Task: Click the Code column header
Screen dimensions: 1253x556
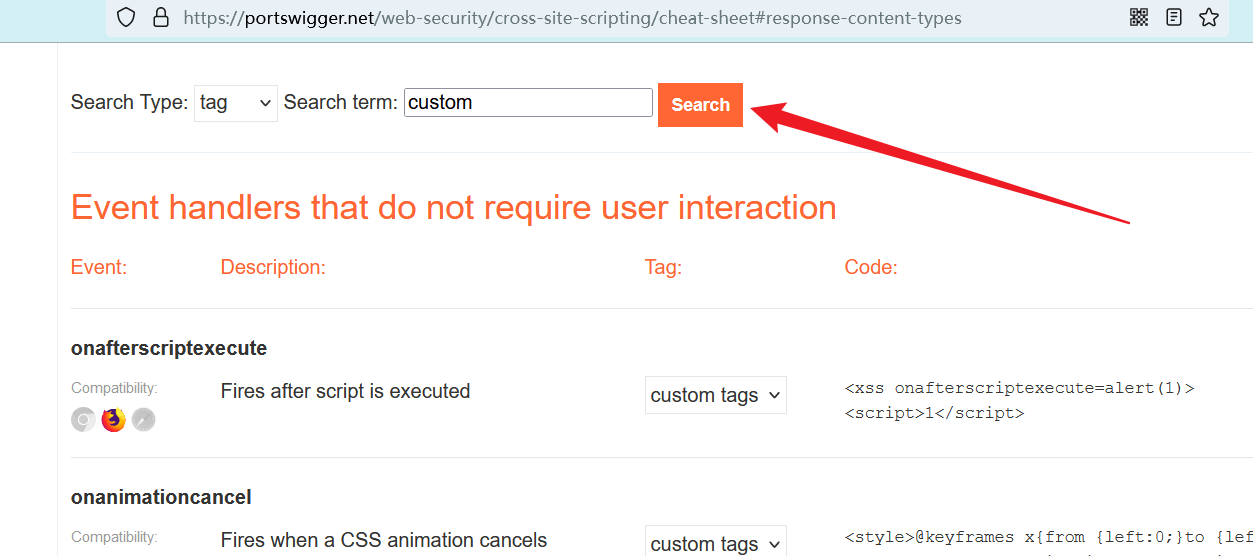Action: [871, 267]
